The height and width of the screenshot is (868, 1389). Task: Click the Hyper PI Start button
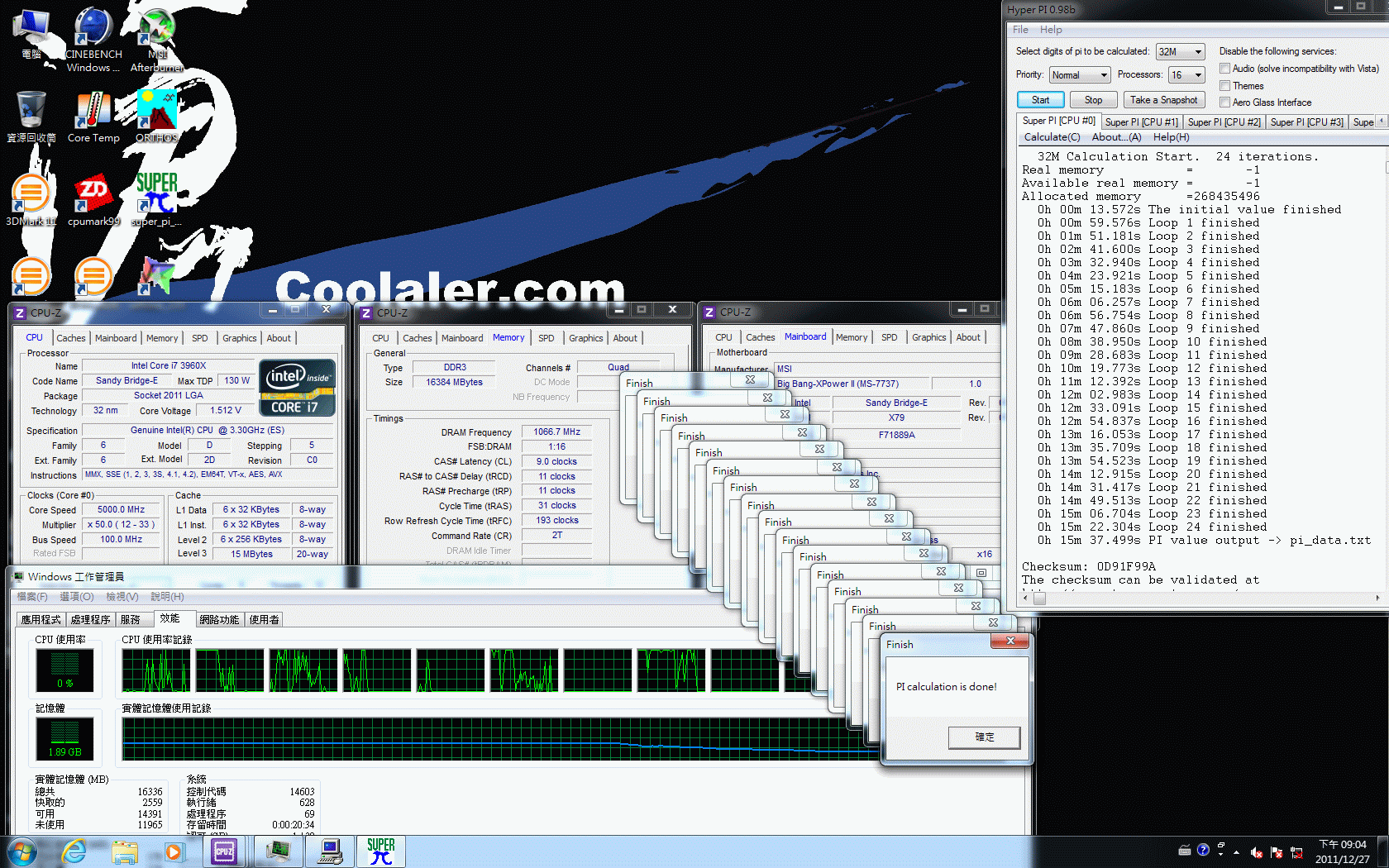(x=1040, y=100)
